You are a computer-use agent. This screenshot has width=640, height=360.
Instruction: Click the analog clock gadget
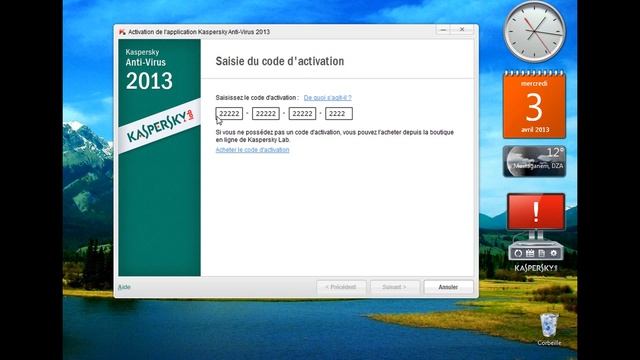[534, 32]
